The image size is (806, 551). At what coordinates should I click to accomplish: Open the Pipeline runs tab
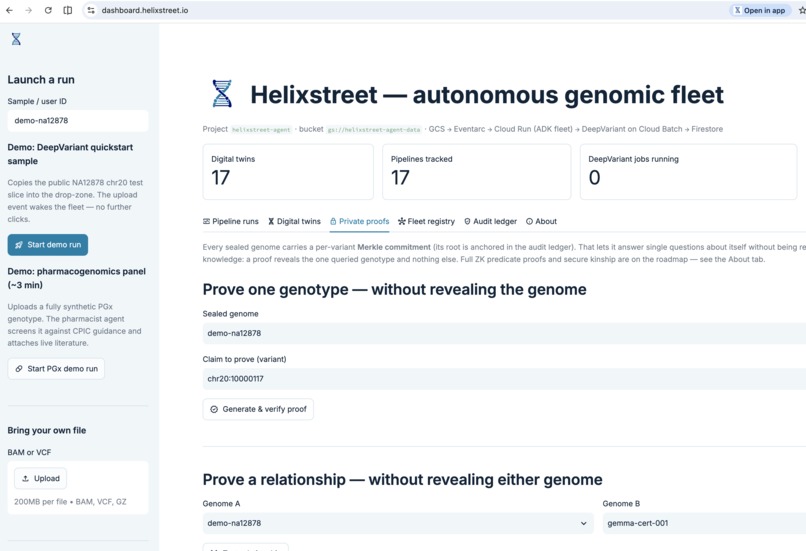click(231, 222)
